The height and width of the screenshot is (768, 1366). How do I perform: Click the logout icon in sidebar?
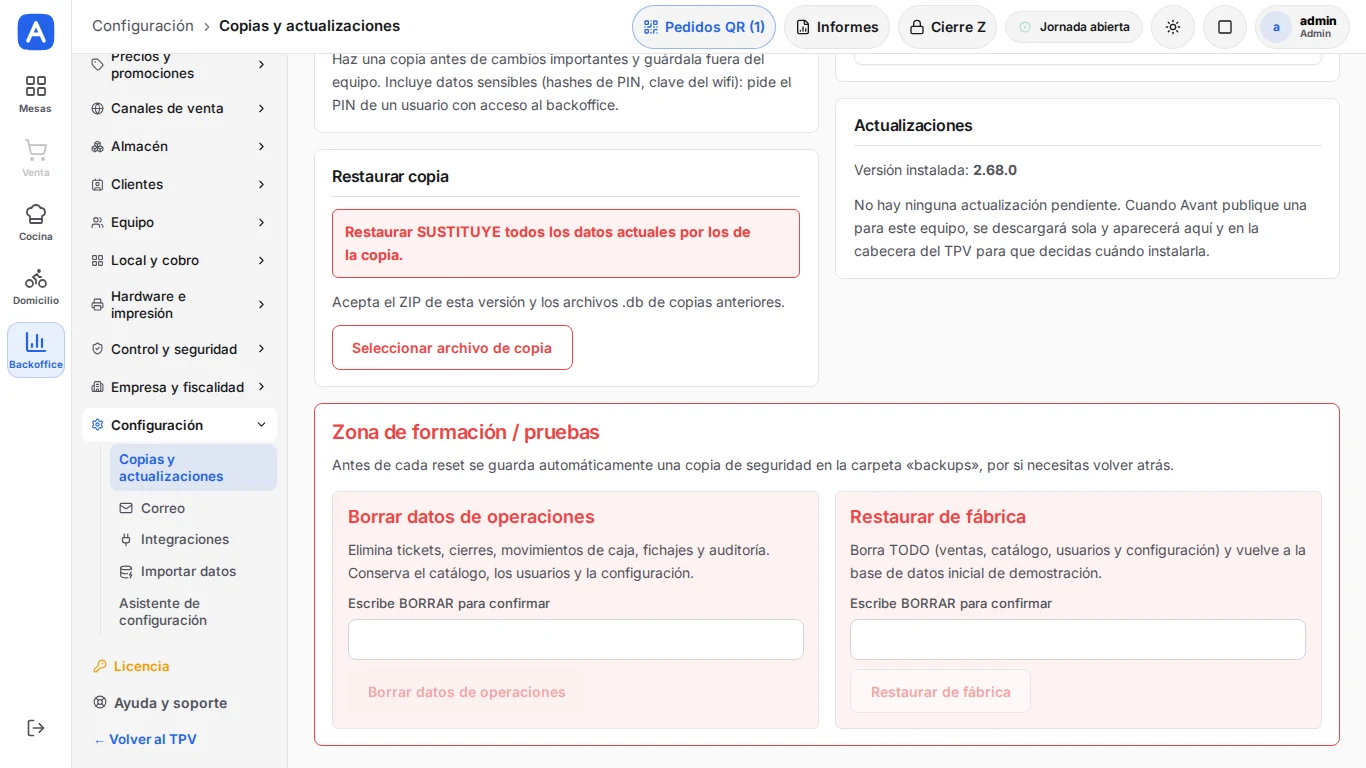(36, 728)
